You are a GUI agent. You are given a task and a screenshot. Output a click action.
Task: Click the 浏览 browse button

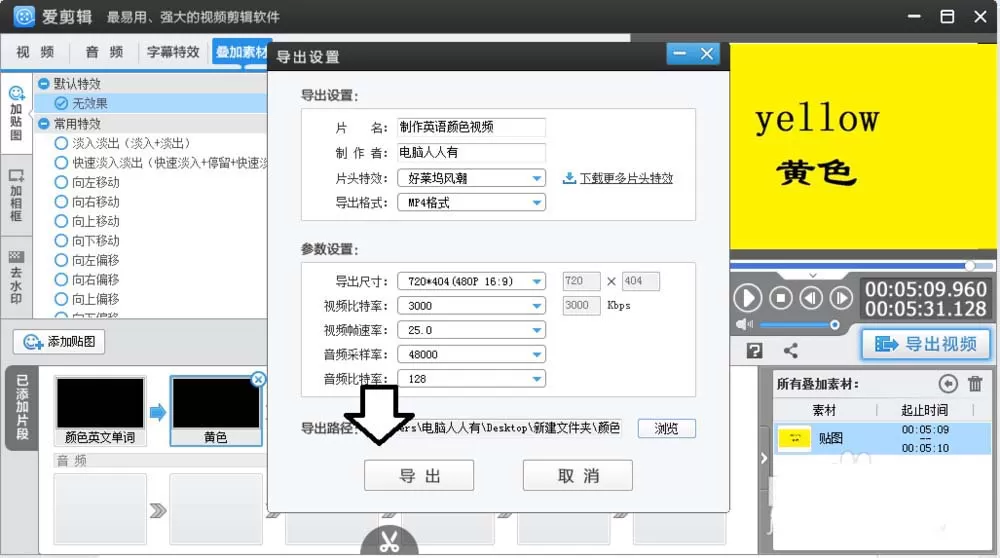pyautogui.click(x=666, y=429)
